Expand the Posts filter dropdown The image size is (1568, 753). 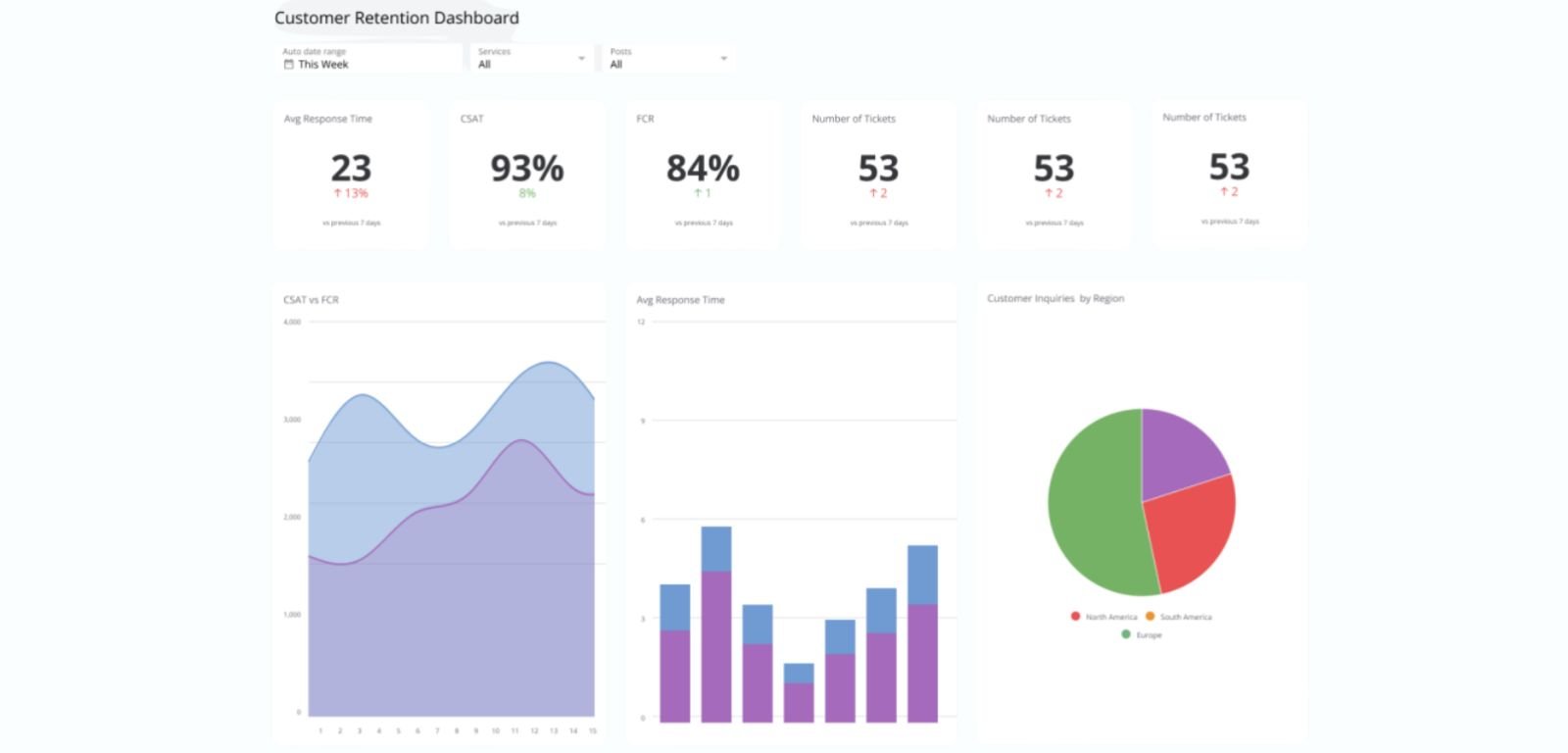(x=668, y=59)
